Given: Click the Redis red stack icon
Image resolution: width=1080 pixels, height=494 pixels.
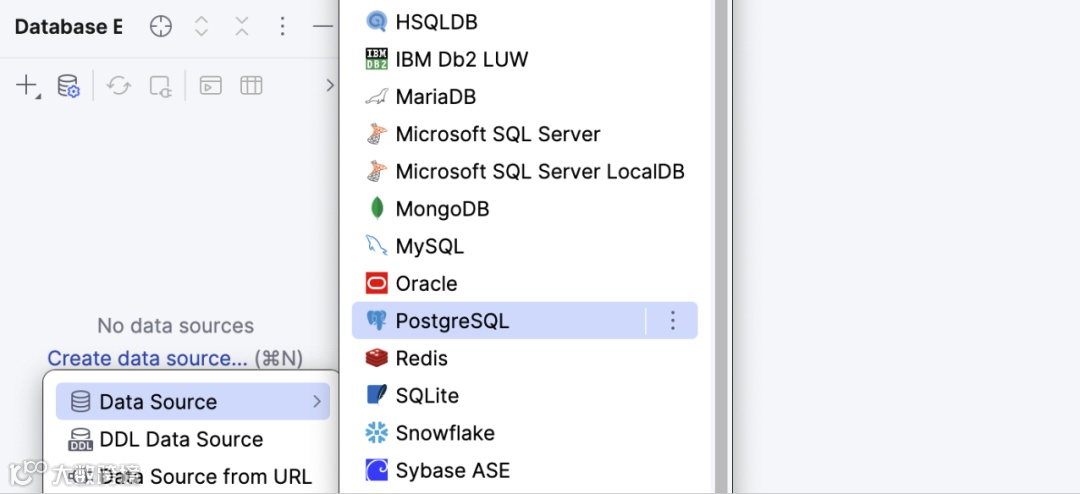Looking at the screenshot, I should tap(377, 358).
